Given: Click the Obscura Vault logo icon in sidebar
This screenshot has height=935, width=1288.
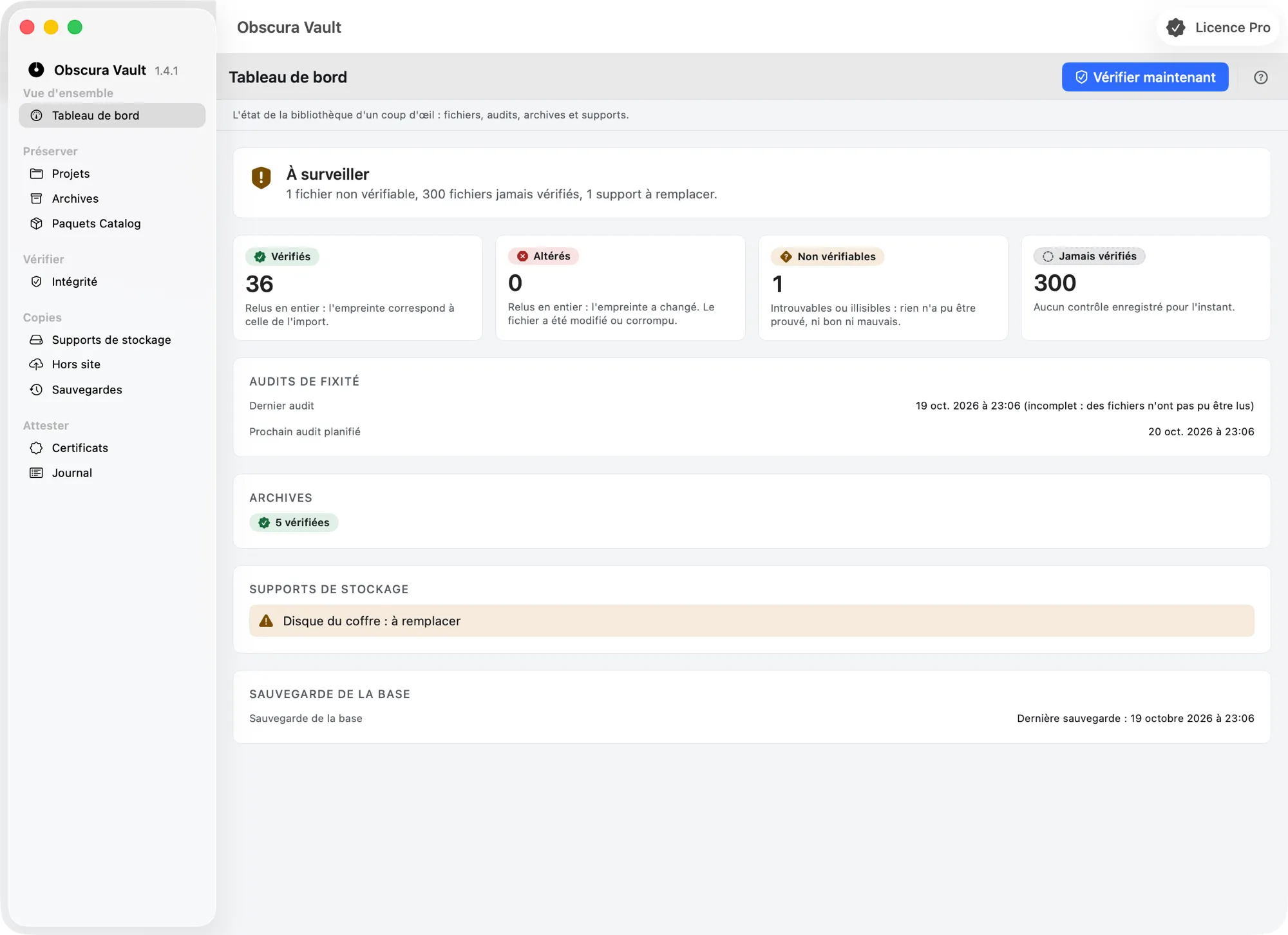Looking at the screenshot, I should pos(36,70).
